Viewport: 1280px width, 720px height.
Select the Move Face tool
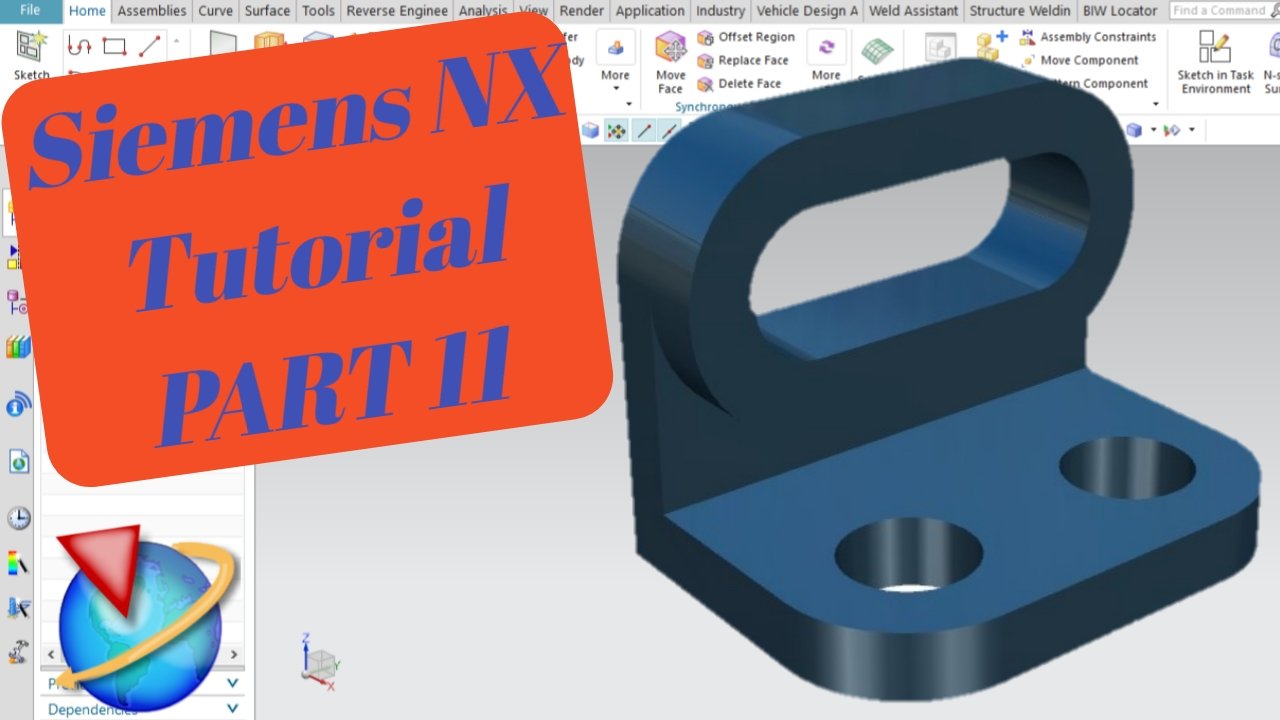coord(670,62)
